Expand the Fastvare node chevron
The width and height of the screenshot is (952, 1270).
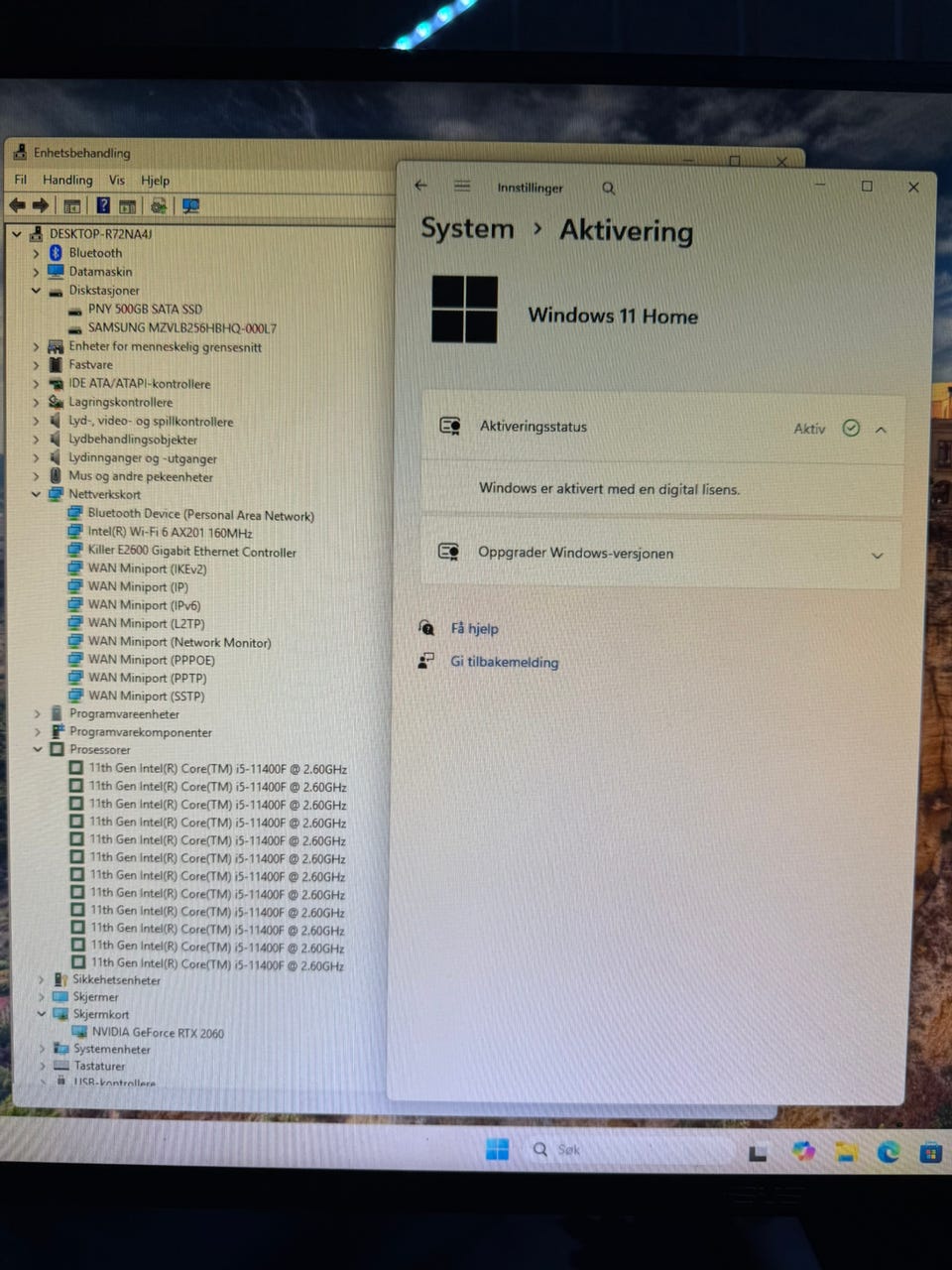tap(36, 364)
